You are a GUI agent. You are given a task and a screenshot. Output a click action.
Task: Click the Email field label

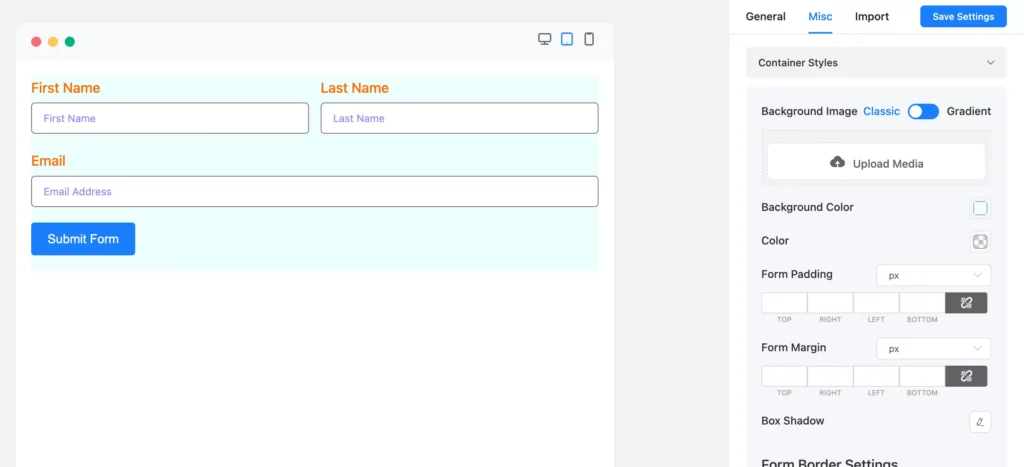pos(48,161)
